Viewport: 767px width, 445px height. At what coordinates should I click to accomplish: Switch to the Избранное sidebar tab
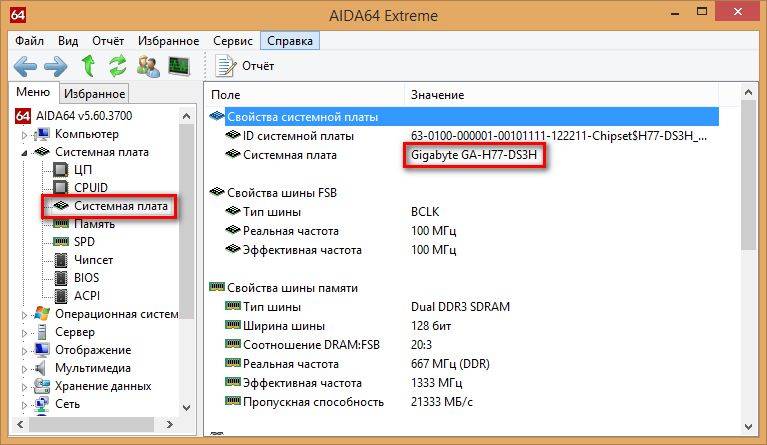click(94, 93)
